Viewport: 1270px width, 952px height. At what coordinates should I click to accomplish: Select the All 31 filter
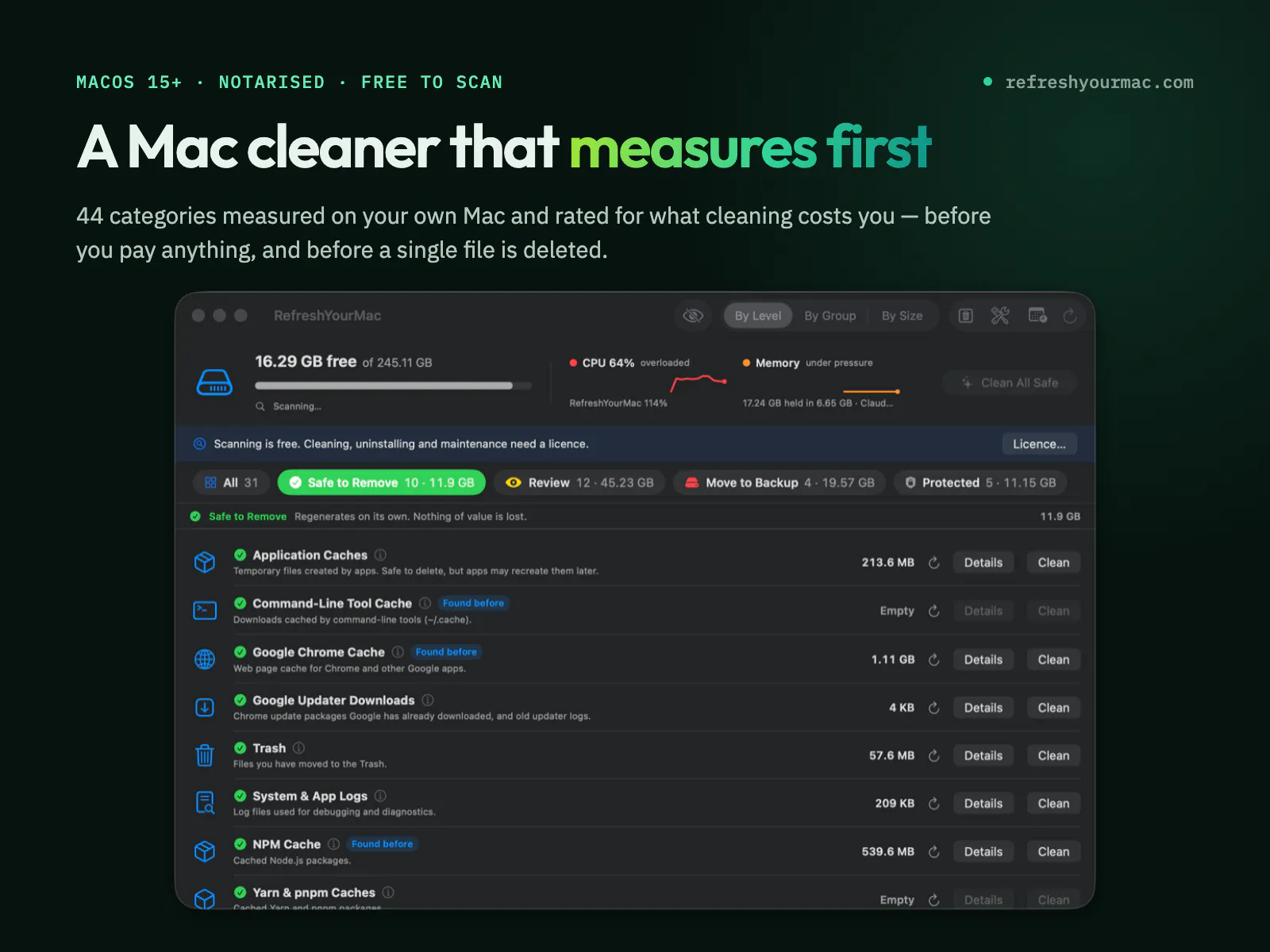pos(232,482)
